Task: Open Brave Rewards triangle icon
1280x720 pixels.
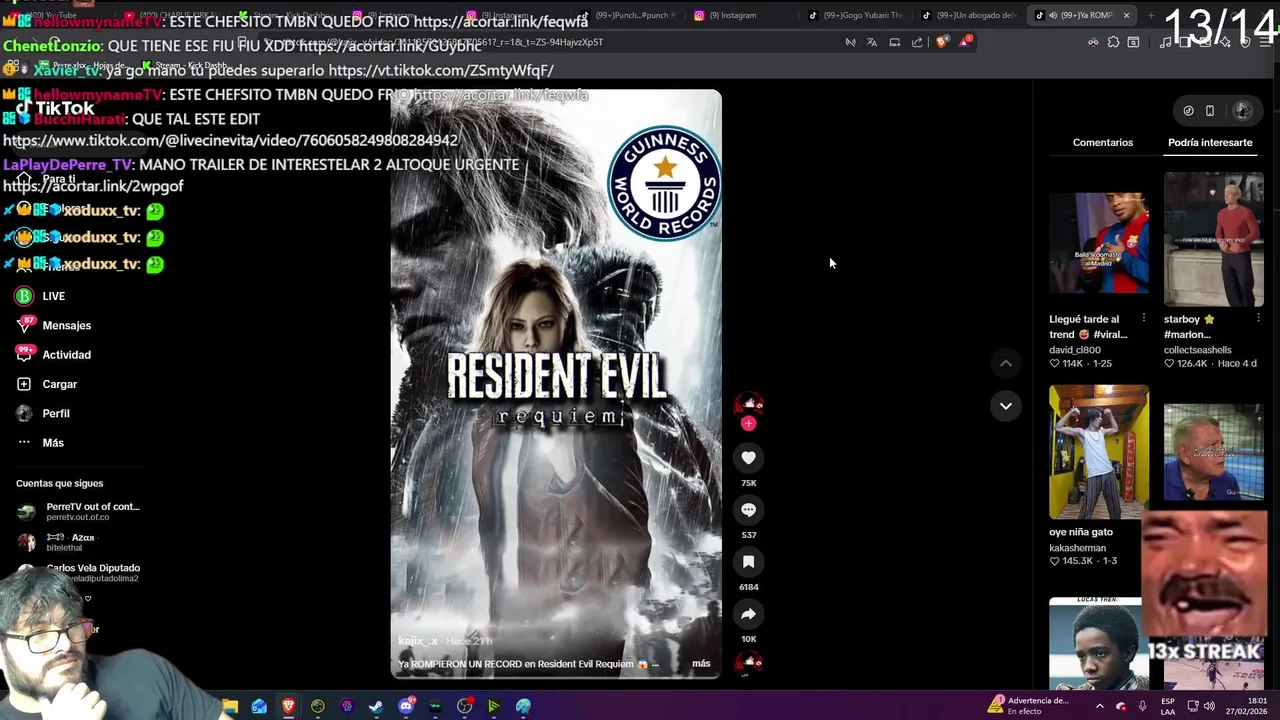Action: coord(965,41)
